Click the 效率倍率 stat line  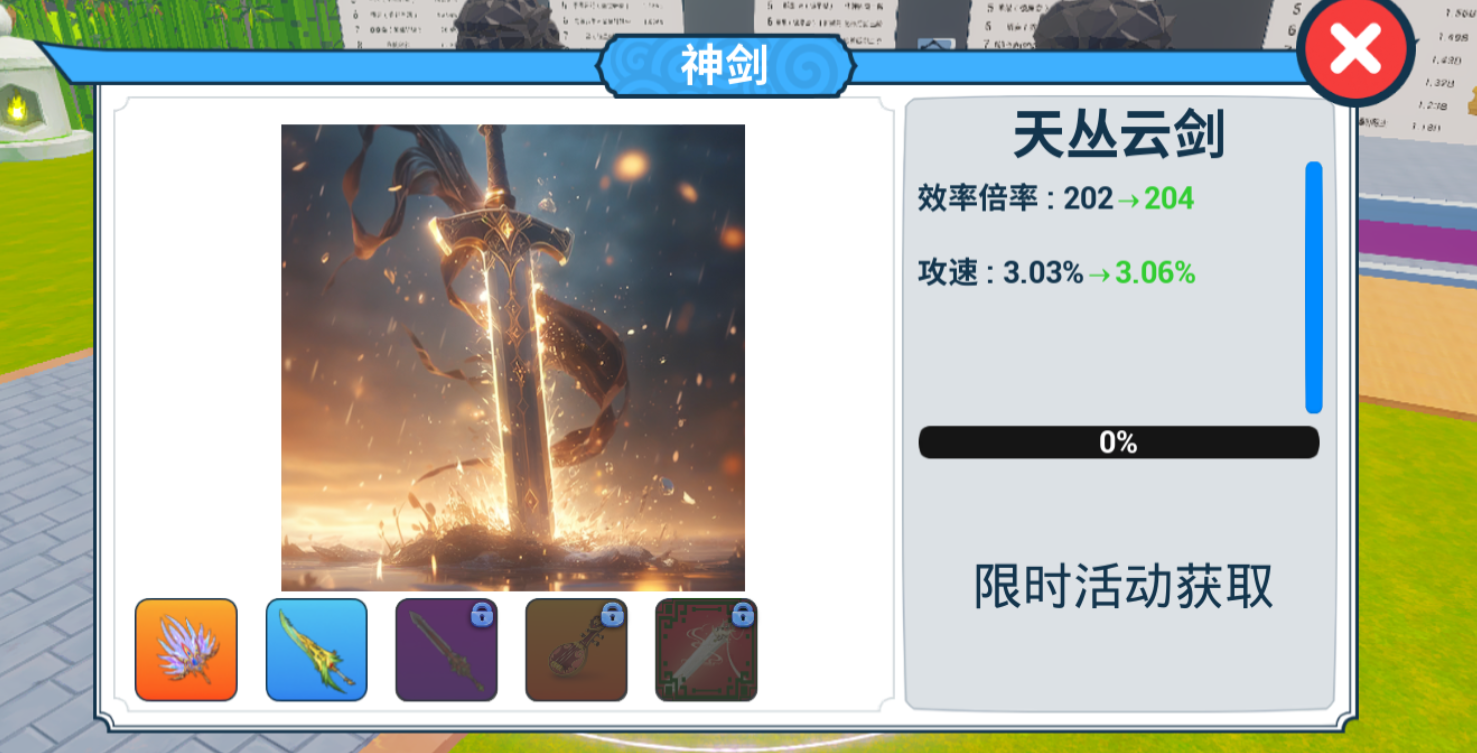coord(1056,199)
